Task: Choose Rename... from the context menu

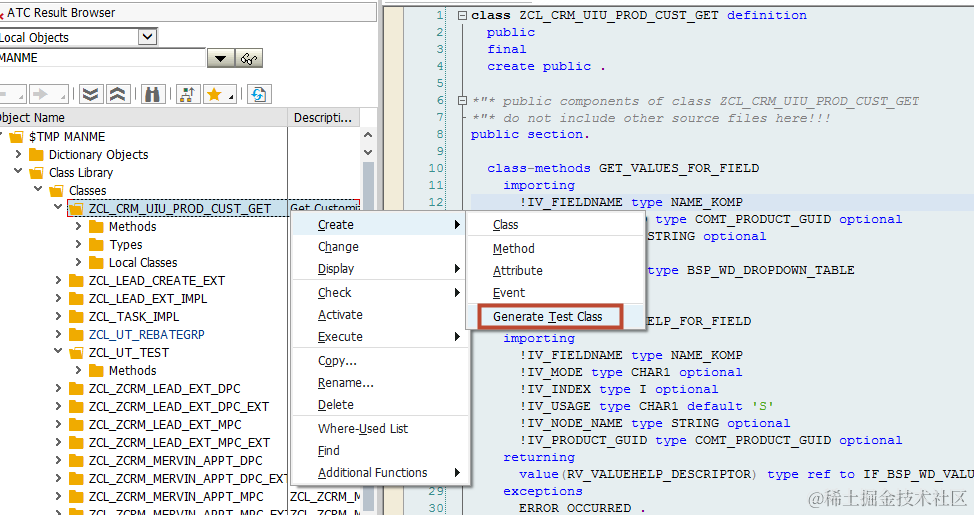Action: [x=380, y=383]
